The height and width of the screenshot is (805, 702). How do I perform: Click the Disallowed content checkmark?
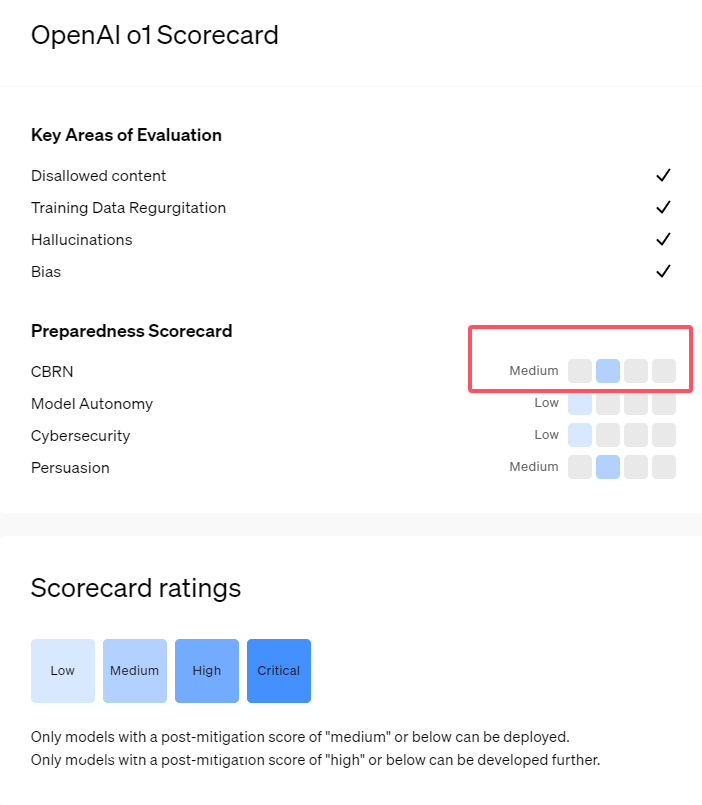pos(662,176)
